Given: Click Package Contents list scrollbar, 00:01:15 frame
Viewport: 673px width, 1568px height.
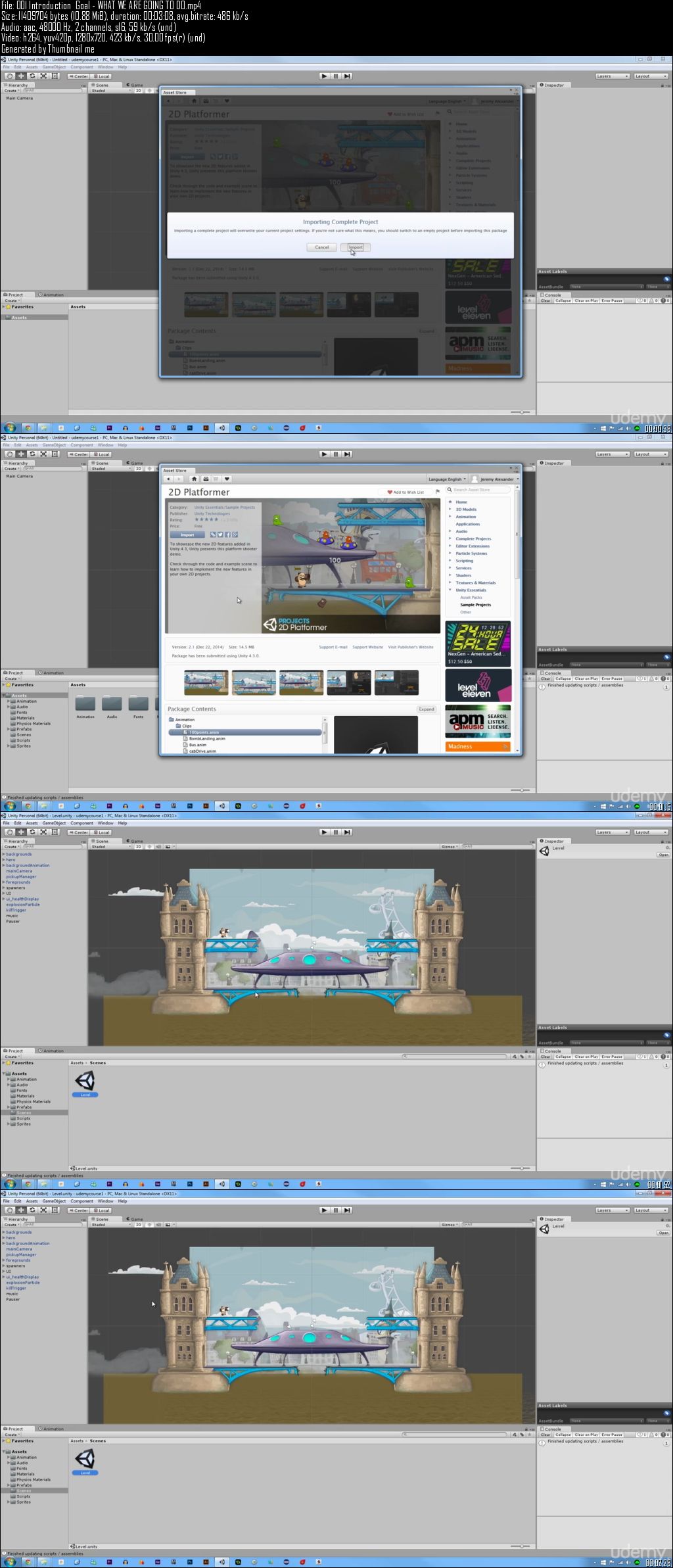Looking at the screenshot, I should [325, 734].
